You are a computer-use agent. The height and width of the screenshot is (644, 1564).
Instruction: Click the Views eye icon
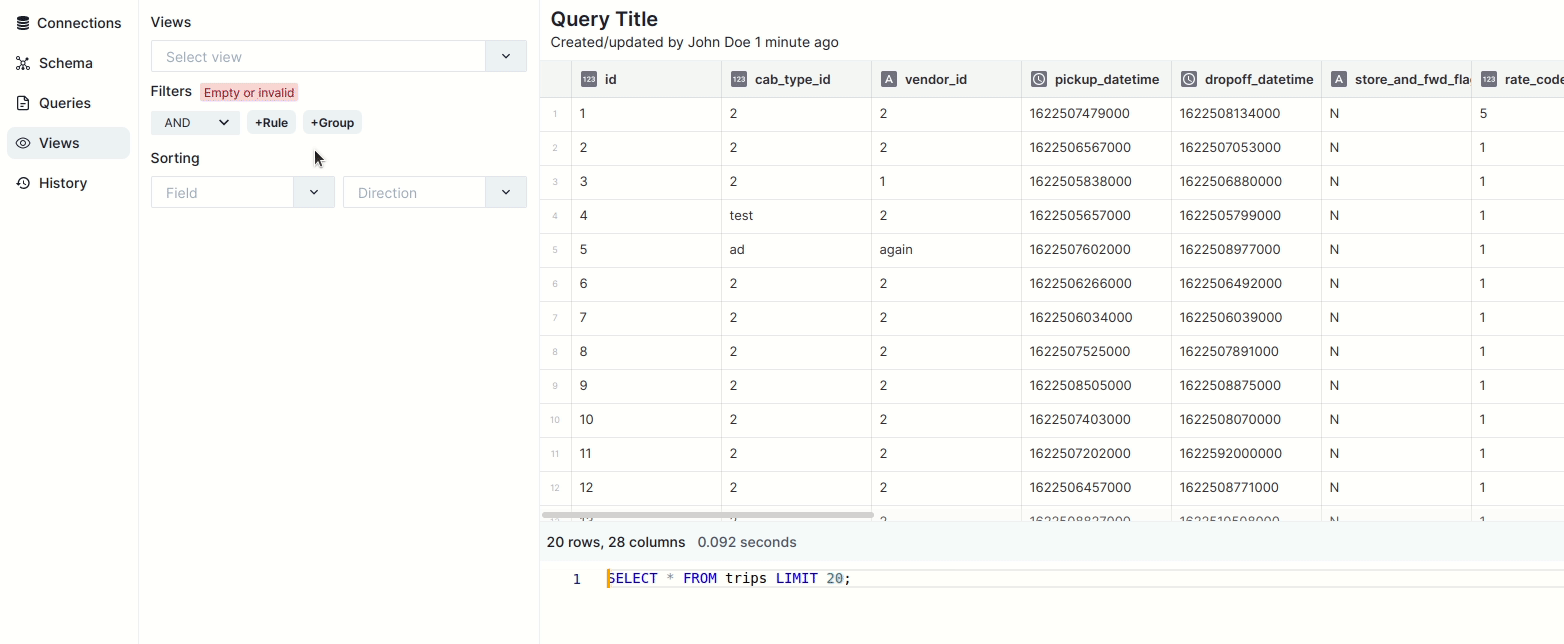23,143
